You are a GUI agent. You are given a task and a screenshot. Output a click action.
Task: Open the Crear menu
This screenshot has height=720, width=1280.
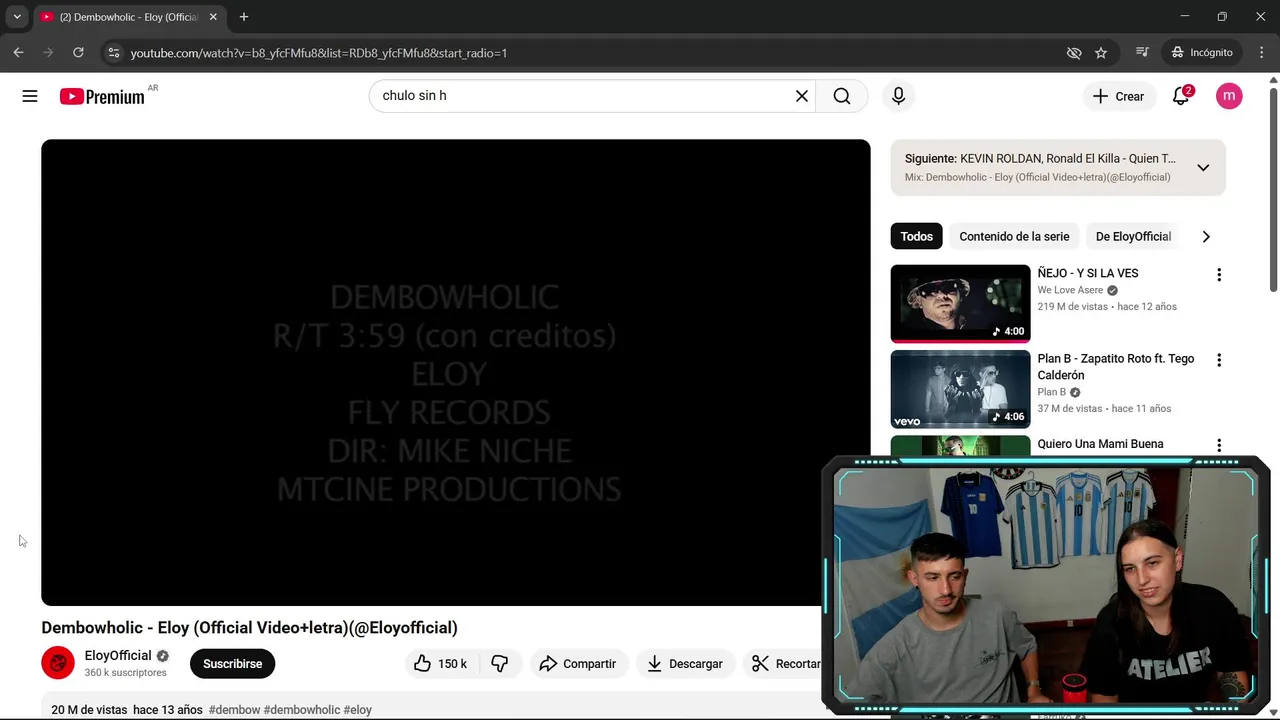[1119, 96]
